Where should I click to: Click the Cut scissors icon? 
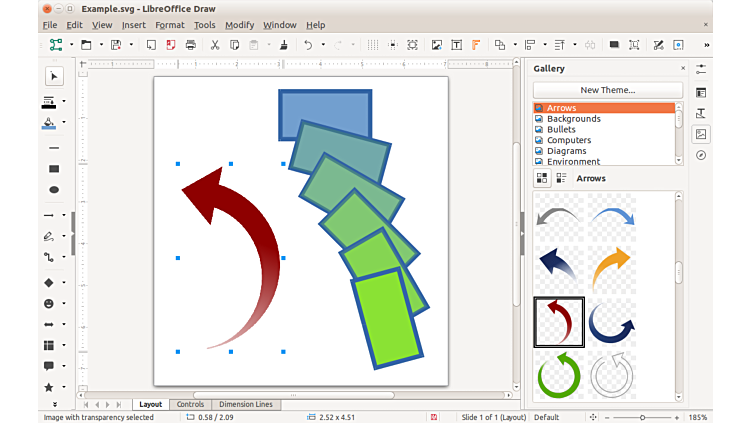[214, 45]
